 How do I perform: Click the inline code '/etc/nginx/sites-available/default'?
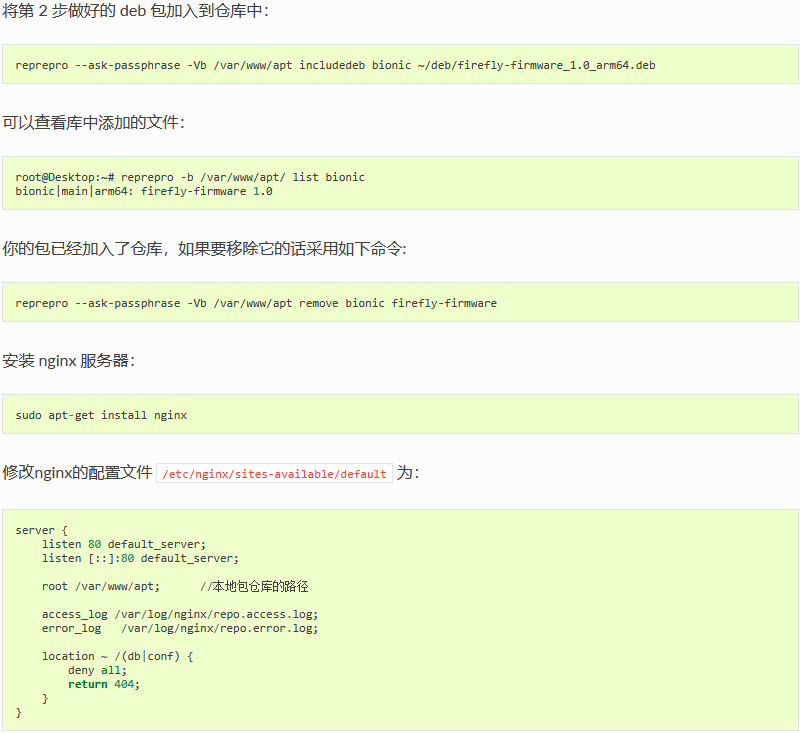[x=274, y=474]
